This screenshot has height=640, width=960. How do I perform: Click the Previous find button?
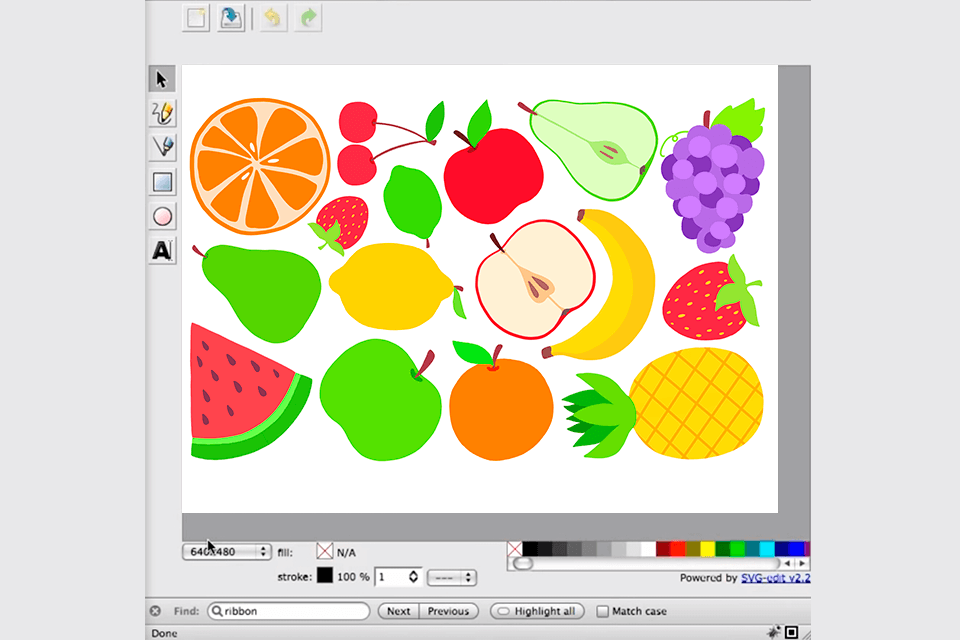448,611
